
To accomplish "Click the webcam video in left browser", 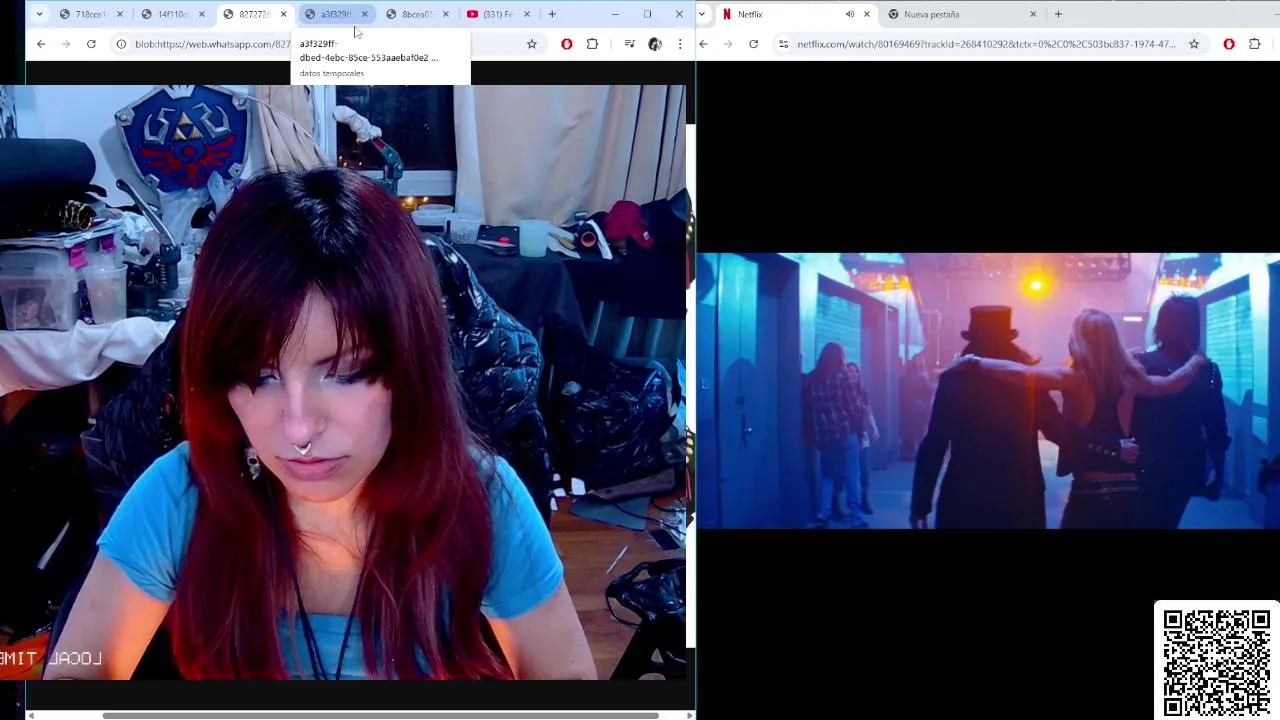I will point(343,382).
